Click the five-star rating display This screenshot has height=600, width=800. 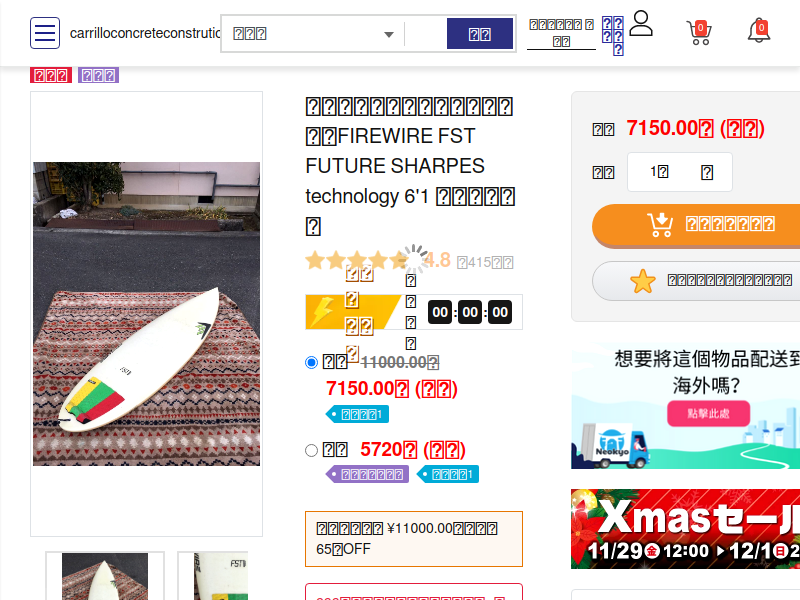tap(356, 260)
